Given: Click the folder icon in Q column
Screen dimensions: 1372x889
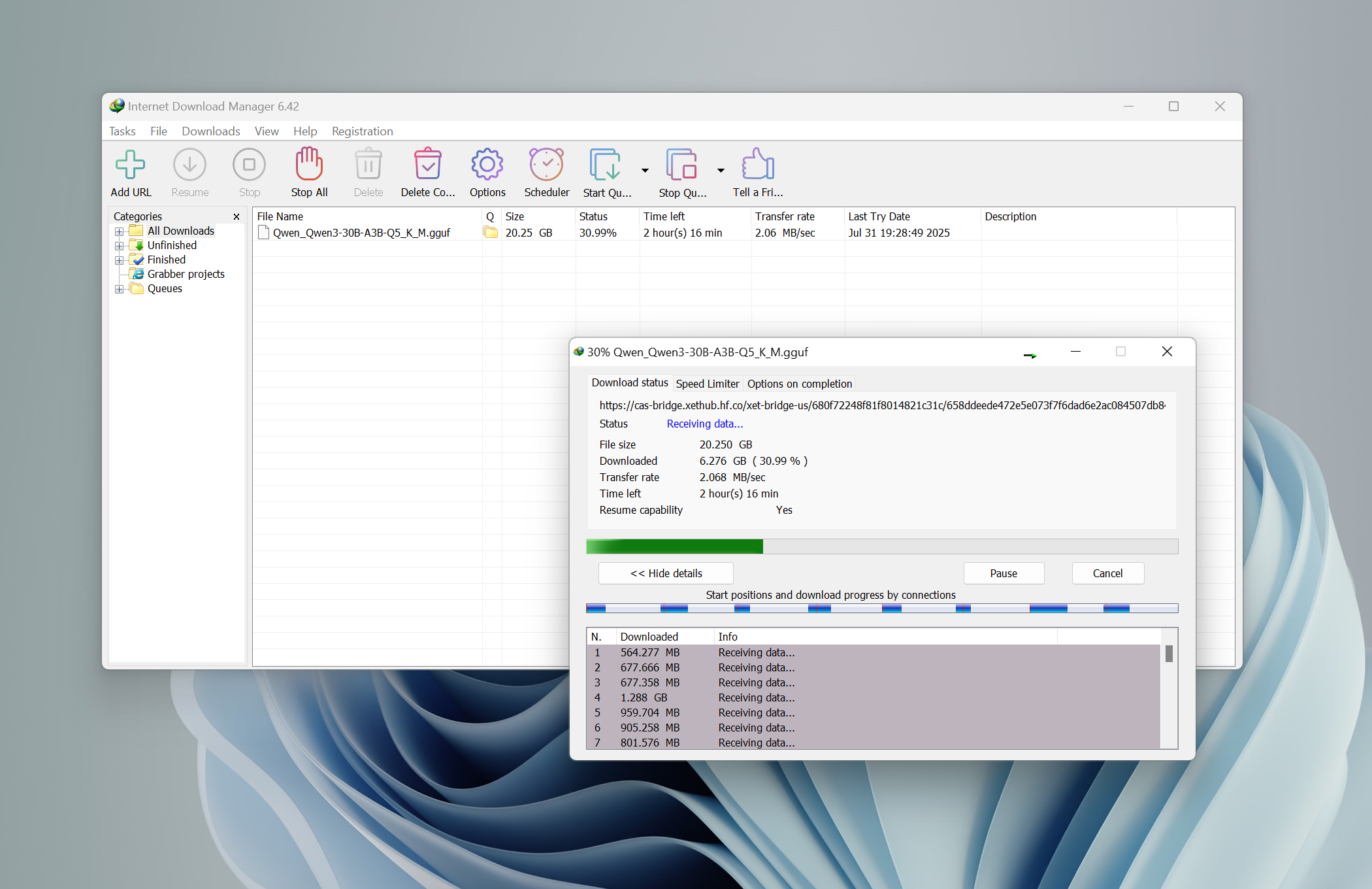Looking at the screenshot, I should click(x=490, y=232).
